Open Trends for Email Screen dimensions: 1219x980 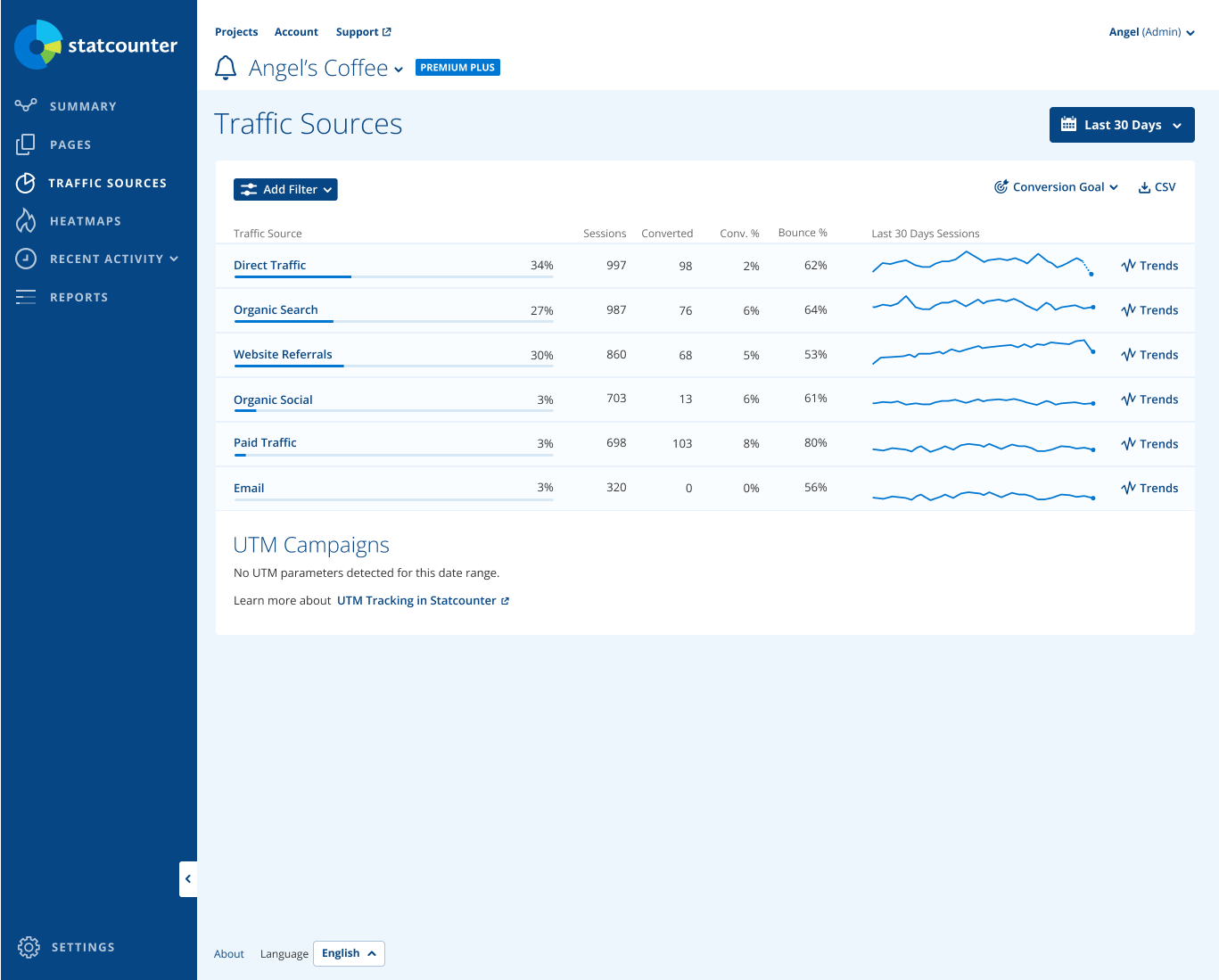click(x=1149, y=488)
